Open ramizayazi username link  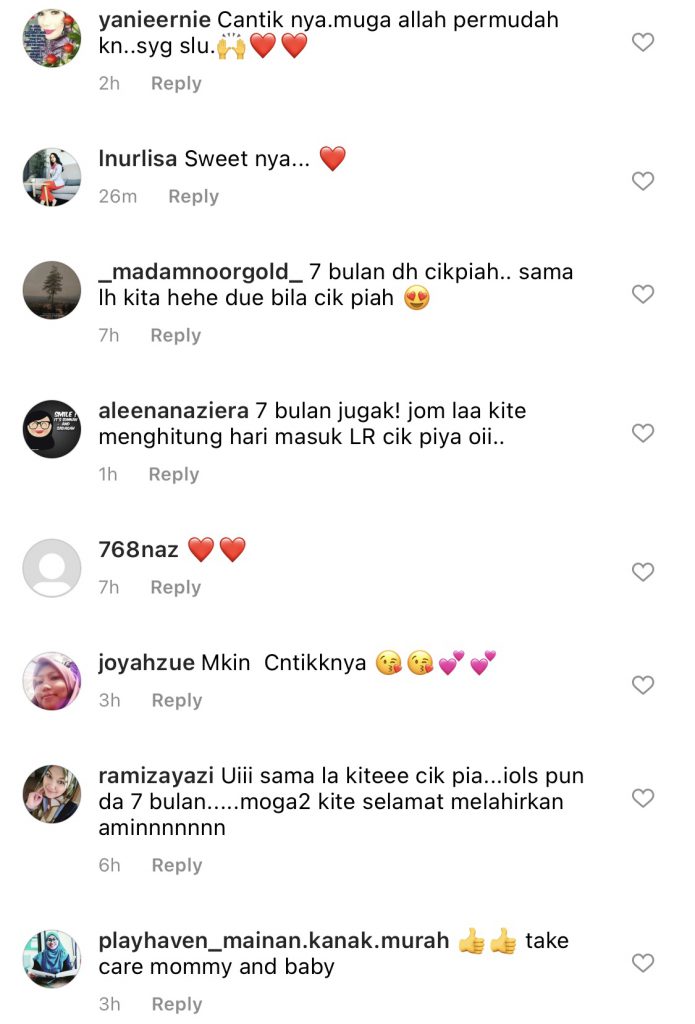click(156, 776)
